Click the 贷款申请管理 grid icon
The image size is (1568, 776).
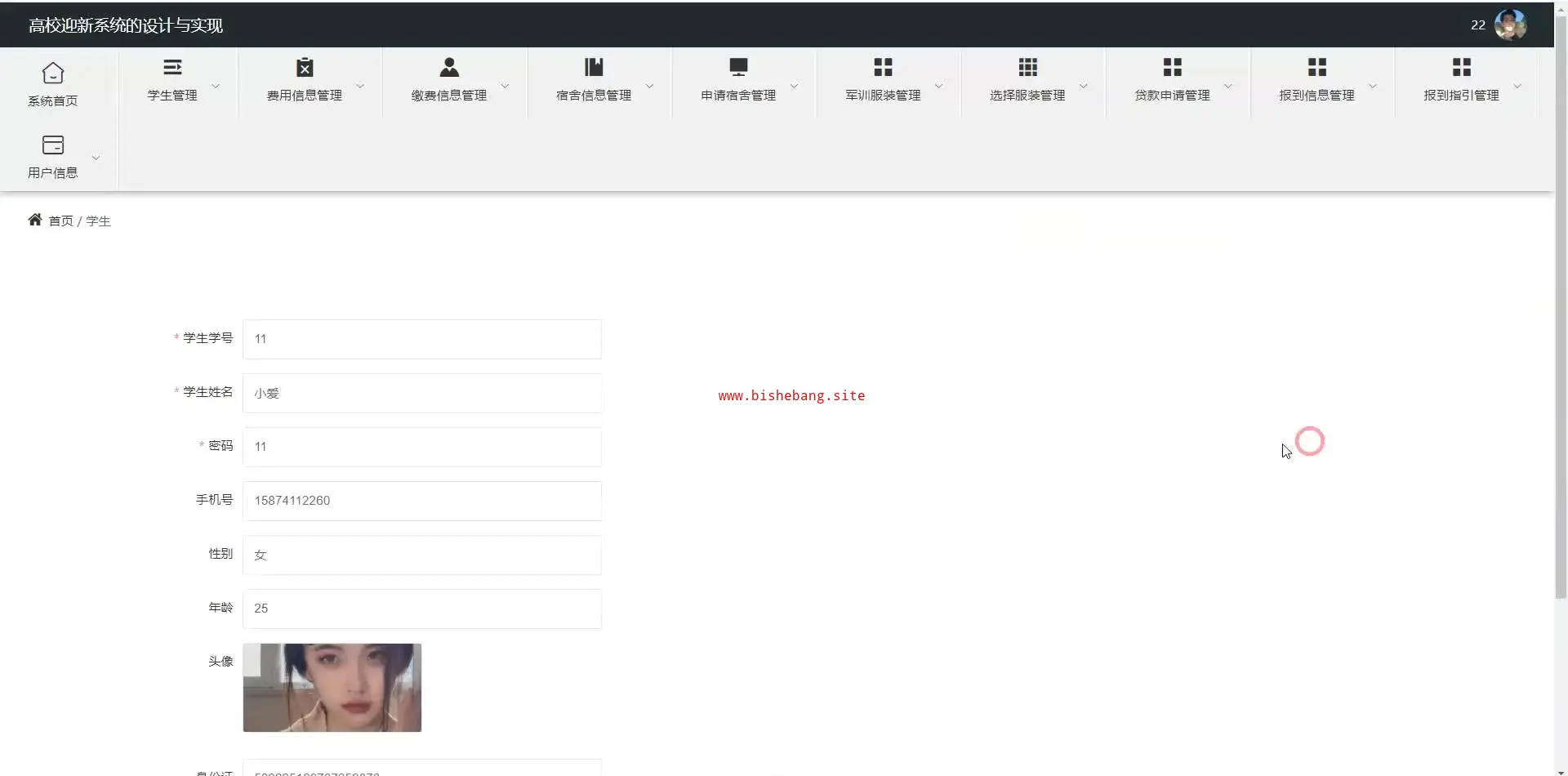pyautogui.click(x=1172, y=67)
